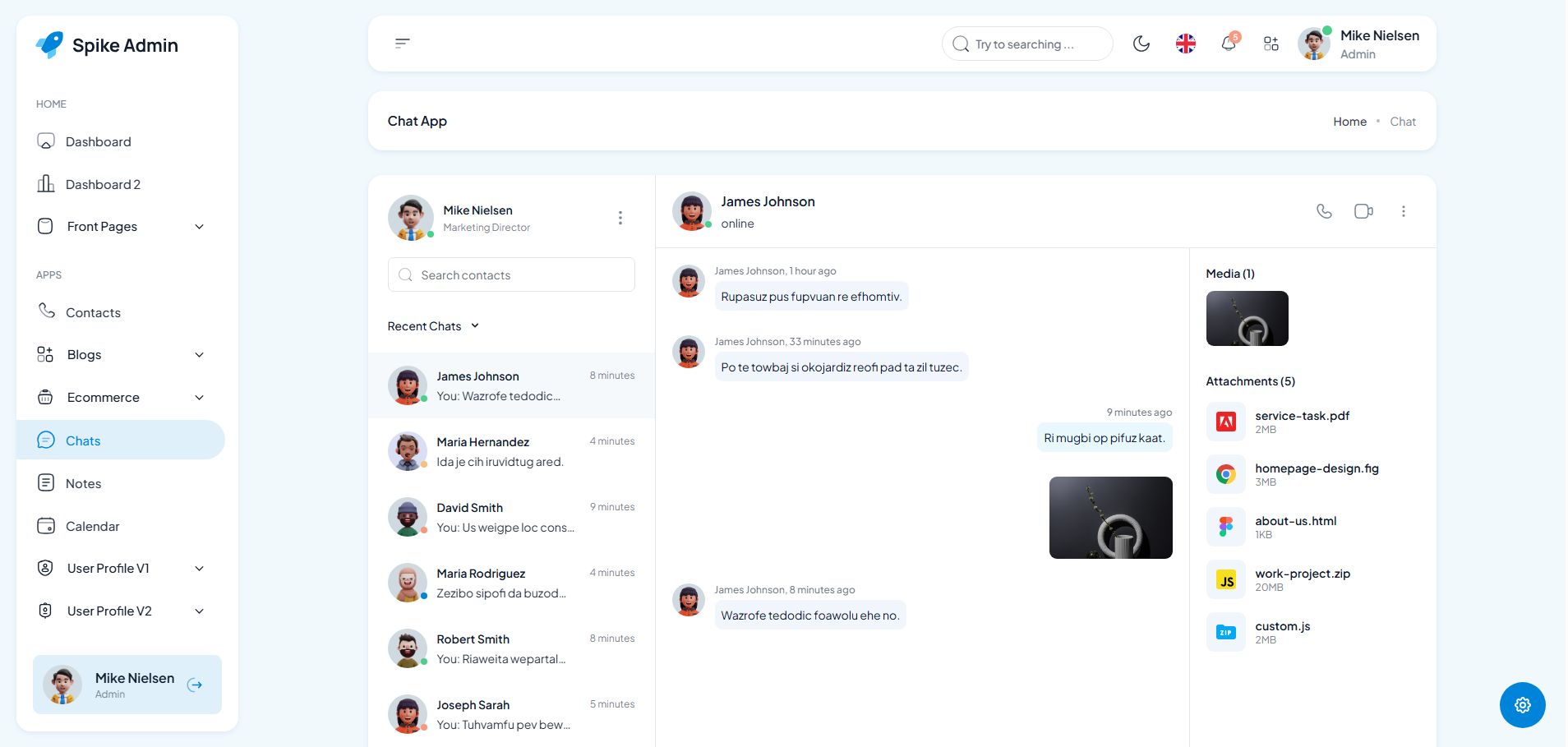Click the Home breadcrumb link
Viewport: 1568px width, 747px height.
point(1349,122)
